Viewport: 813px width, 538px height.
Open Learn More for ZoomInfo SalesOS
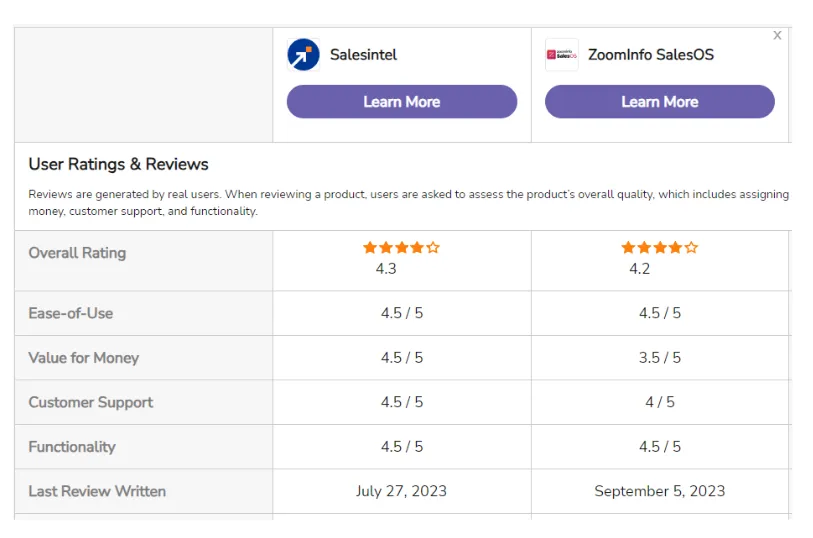(660, 102)
